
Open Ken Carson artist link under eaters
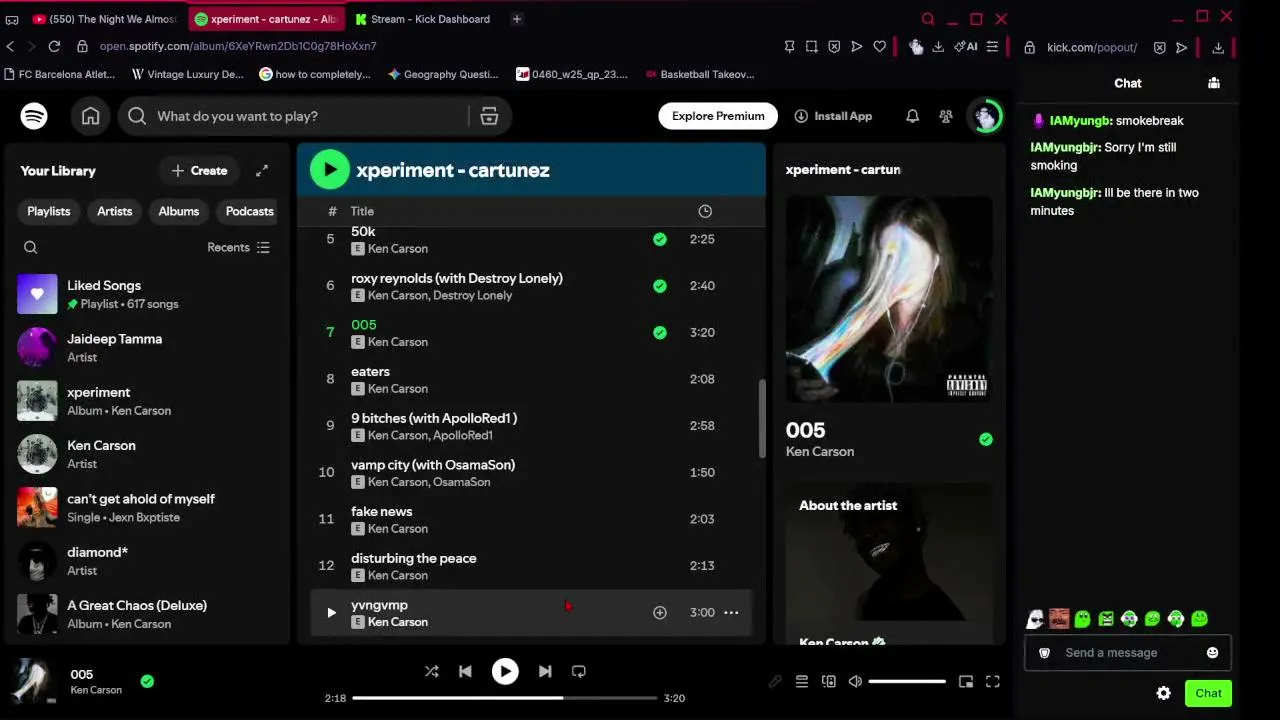[x=398, y=389]
